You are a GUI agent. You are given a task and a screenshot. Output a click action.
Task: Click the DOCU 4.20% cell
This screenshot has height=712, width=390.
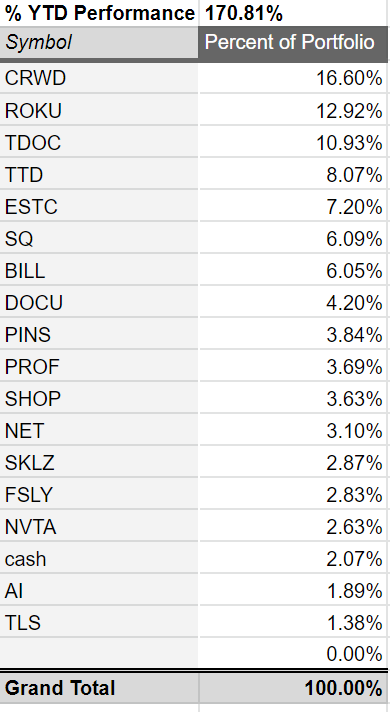point(293,303)
